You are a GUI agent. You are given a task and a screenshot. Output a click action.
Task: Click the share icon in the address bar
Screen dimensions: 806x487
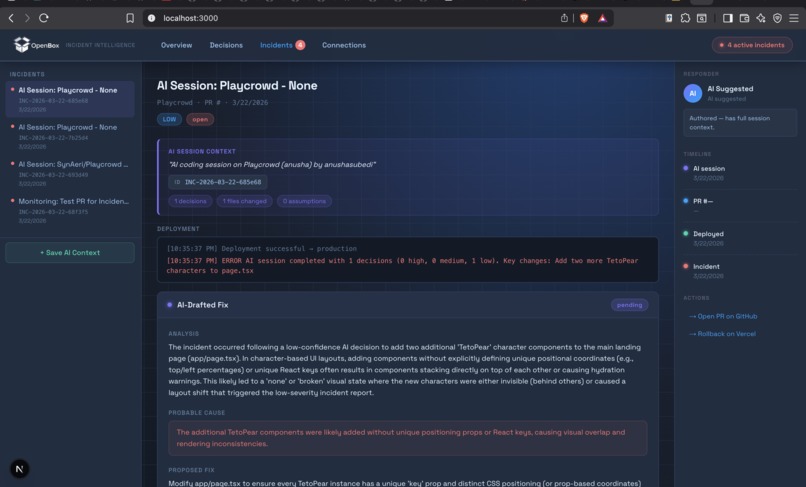[564, 18]
